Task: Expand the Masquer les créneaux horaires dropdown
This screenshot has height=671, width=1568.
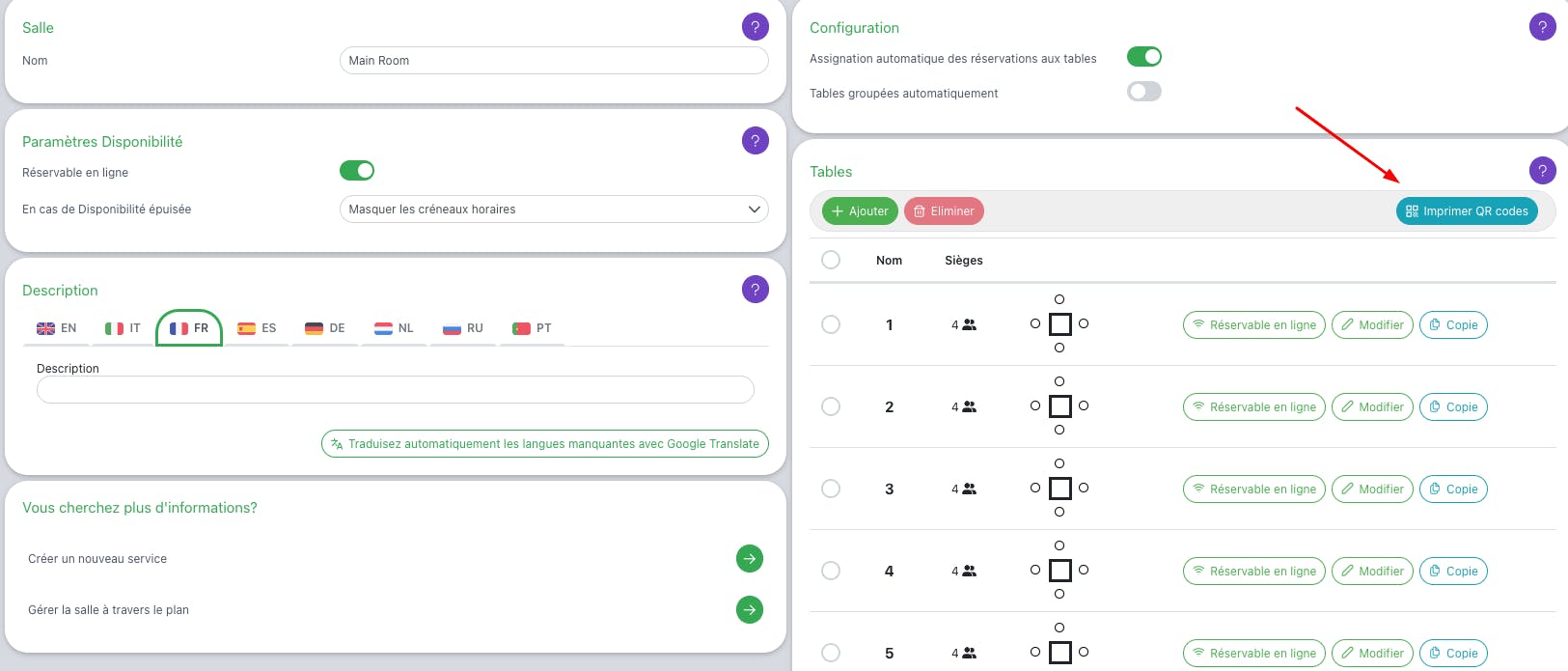Action: 554,210
